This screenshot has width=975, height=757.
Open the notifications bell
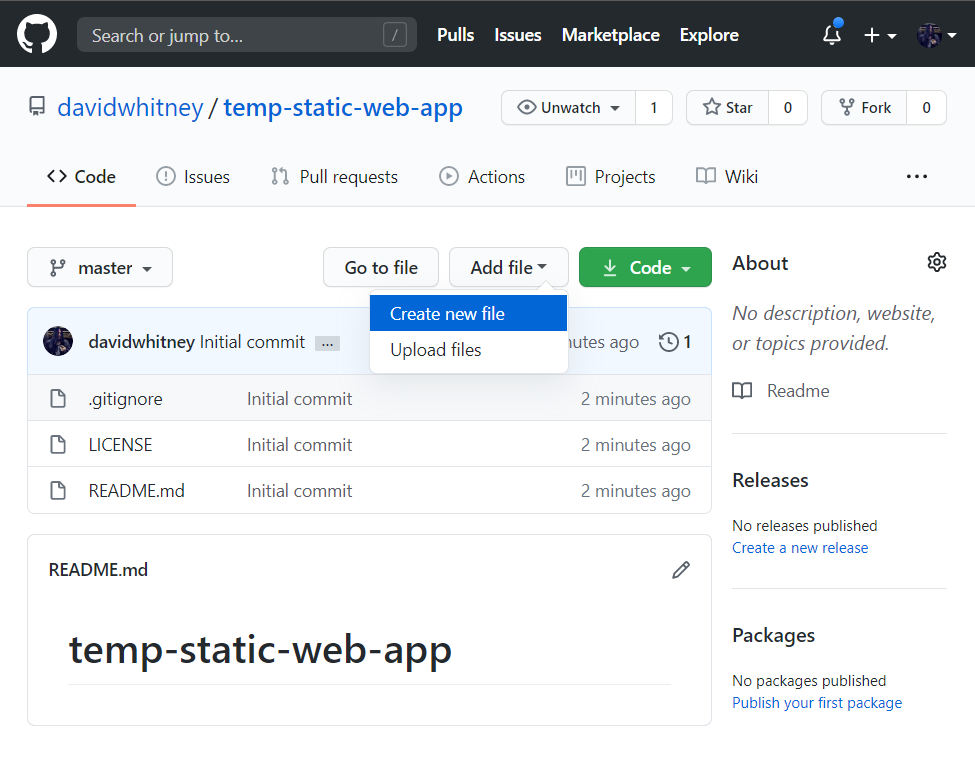832,34
